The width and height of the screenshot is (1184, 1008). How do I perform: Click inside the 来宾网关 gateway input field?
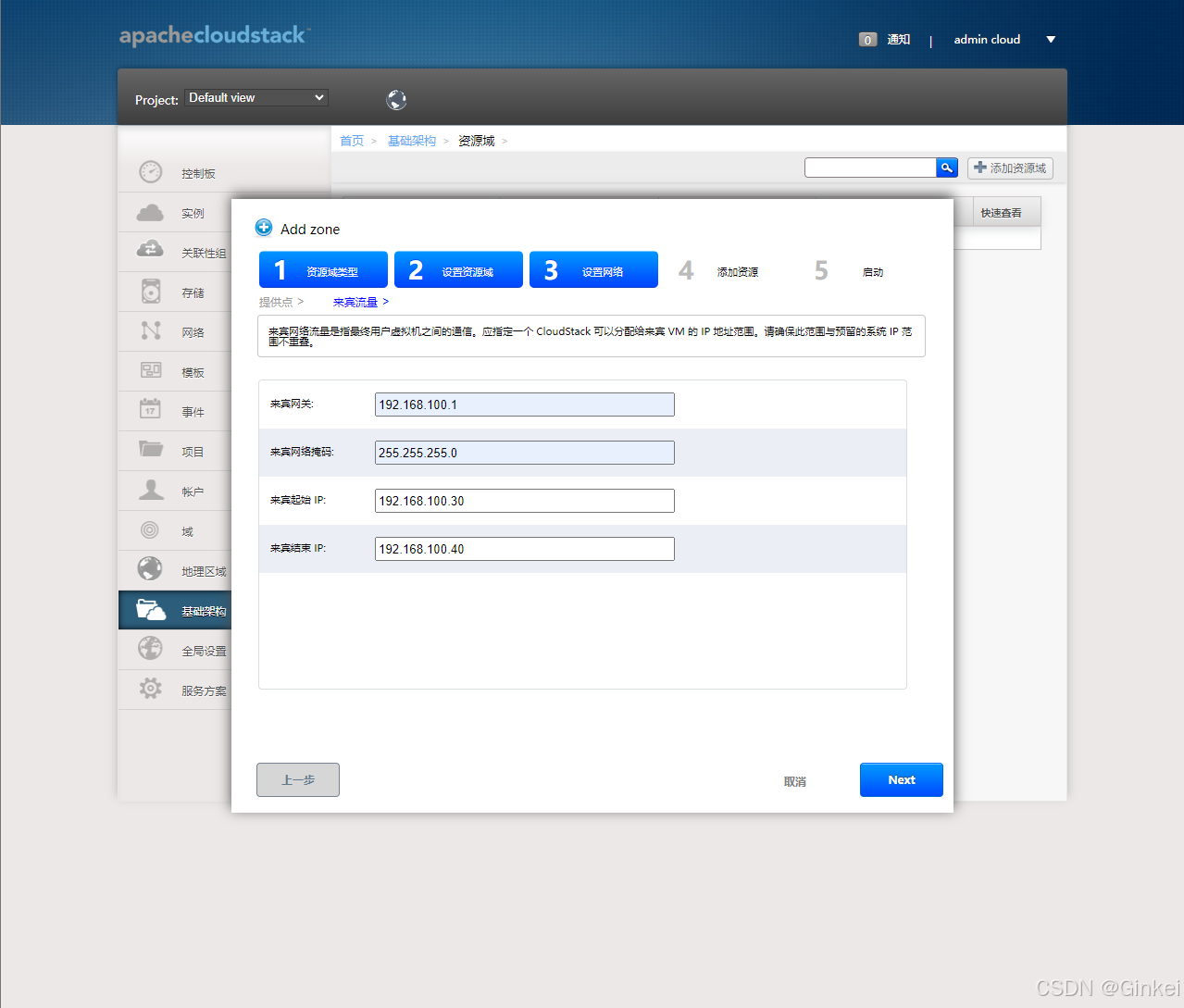523,404
